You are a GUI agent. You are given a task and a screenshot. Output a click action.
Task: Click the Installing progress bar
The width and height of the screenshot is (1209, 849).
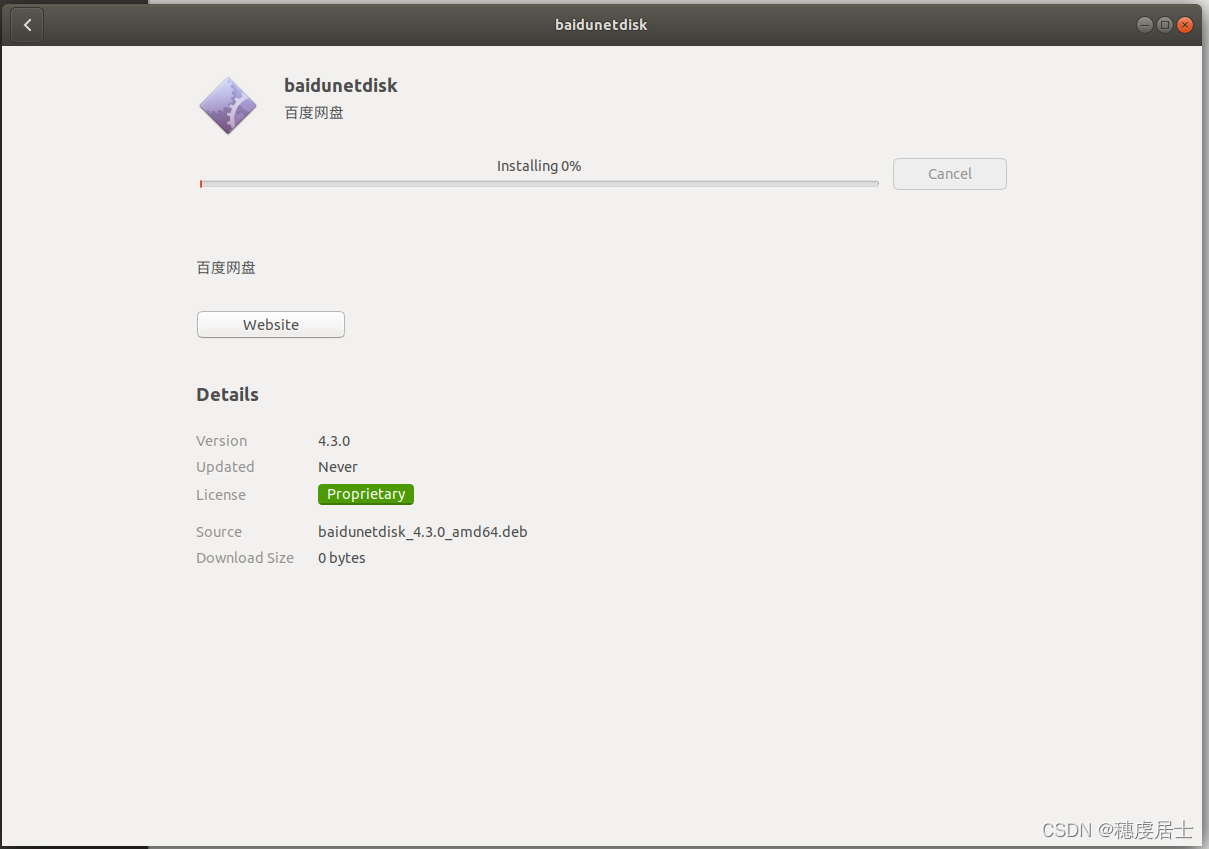click(x=539, y=184)
